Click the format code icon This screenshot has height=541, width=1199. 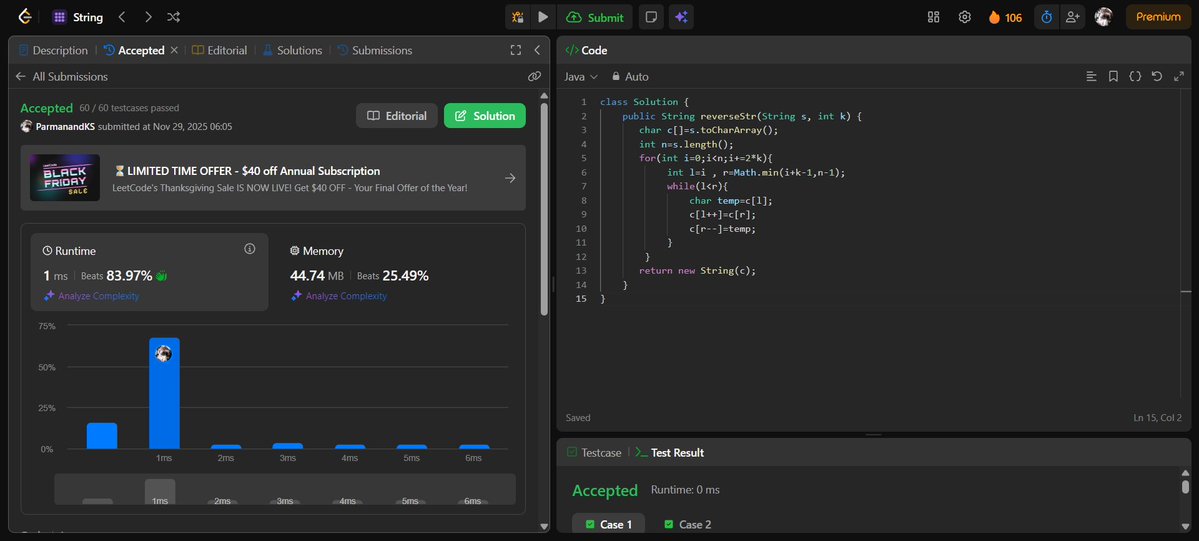pyautogui.click(x=1092, y=77)
